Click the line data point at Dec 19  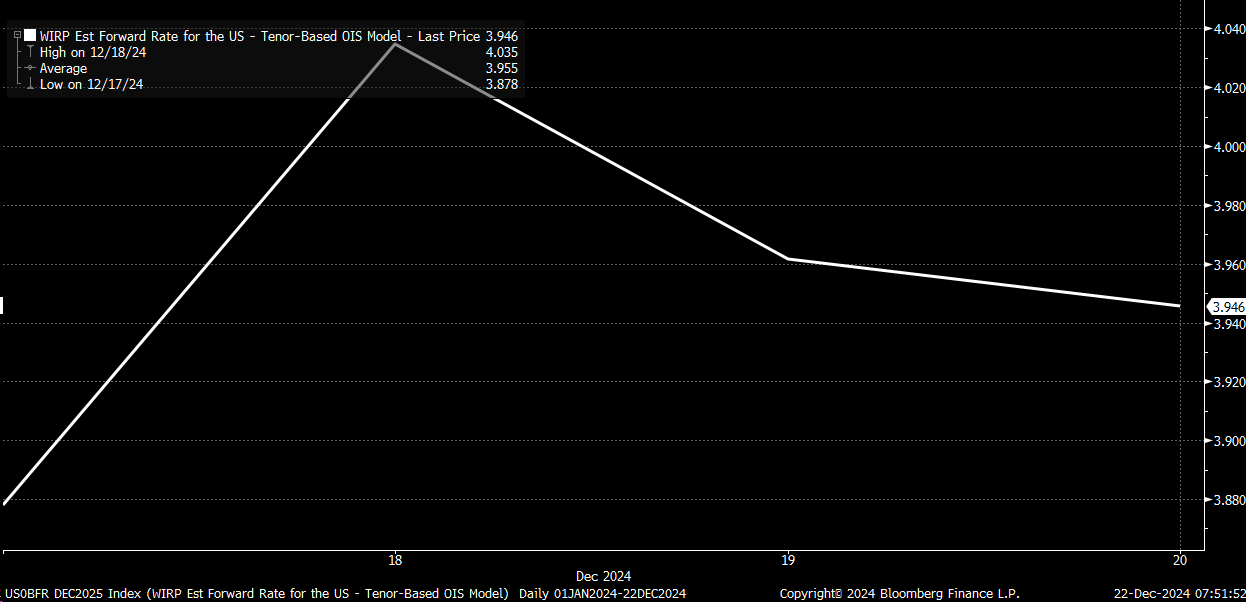[788, 259]
